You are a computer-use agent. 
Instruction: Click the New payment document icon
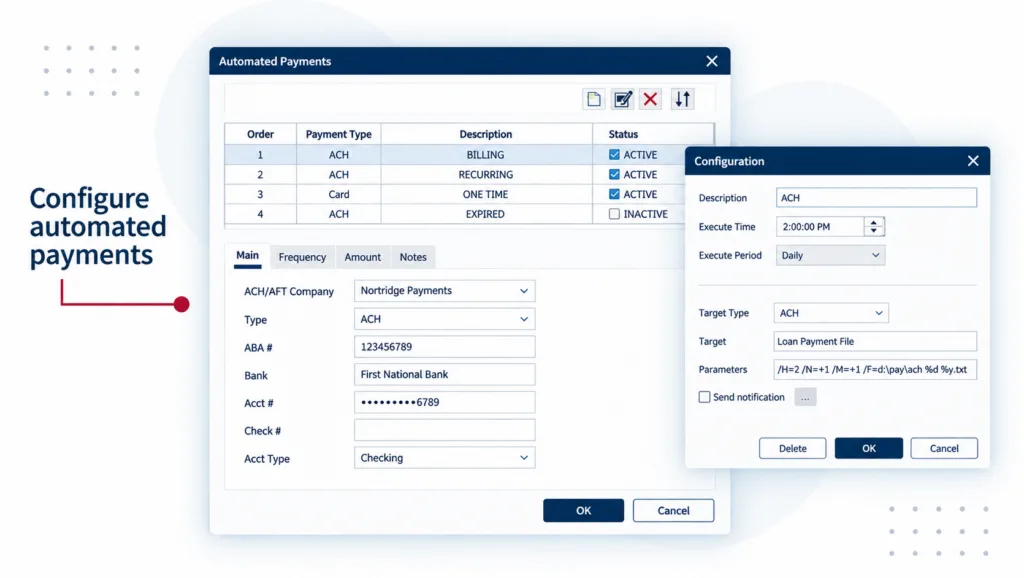[x=593, y=99]
